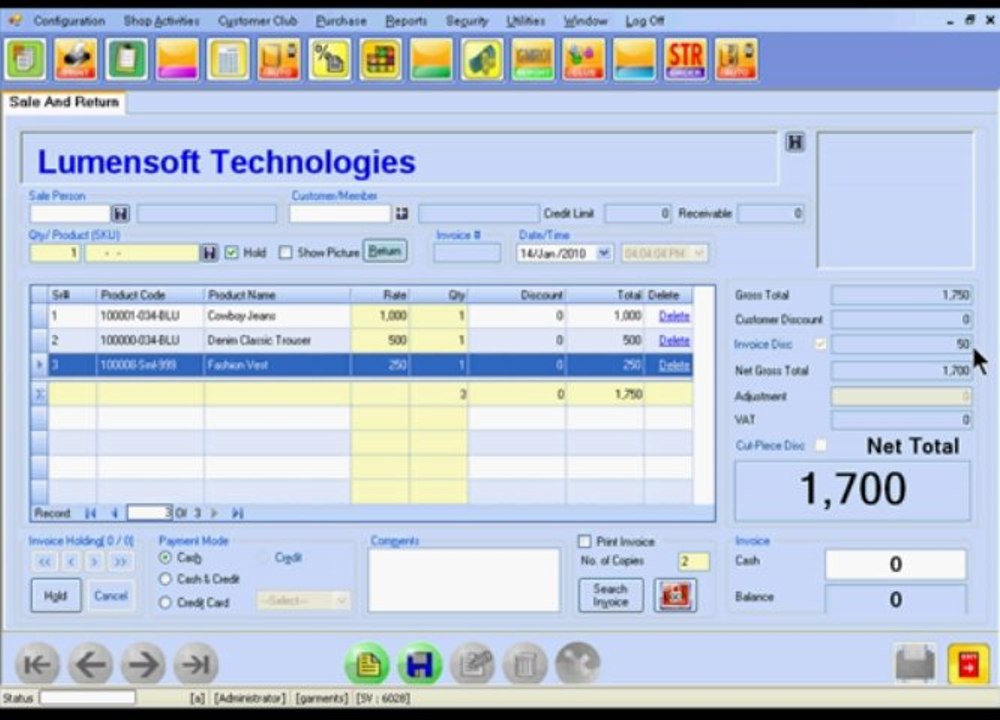Click the gray trash delete icon
This screenshot has width=1000, height=720.
point(526,665)
